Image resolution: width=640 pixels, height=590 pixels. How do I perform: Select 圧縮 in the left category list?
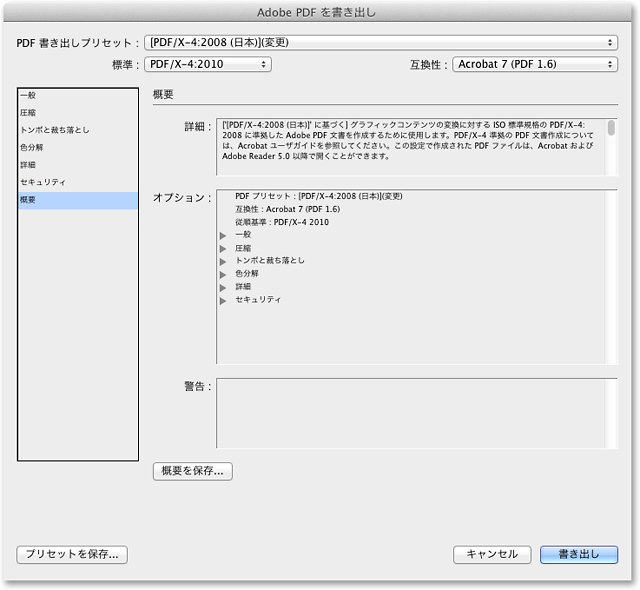click(77, 113)
